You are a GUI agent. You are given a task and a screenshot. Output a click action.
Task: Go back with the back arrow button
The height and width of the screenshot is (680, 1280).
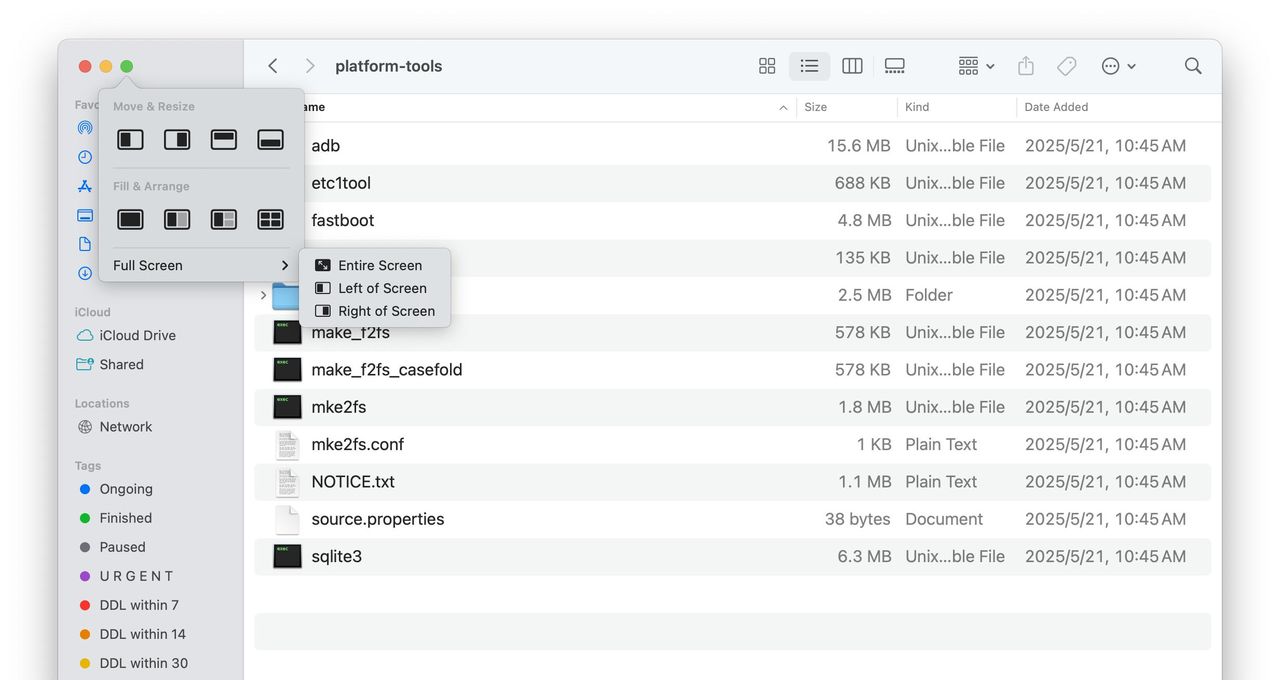pos(272,66)
